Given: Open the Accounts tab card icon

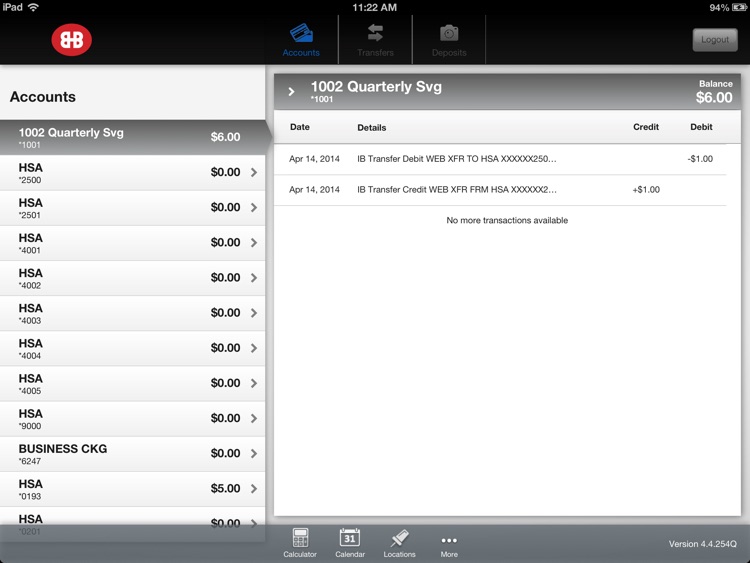Looking at the screenshot, I should [301, 33].
